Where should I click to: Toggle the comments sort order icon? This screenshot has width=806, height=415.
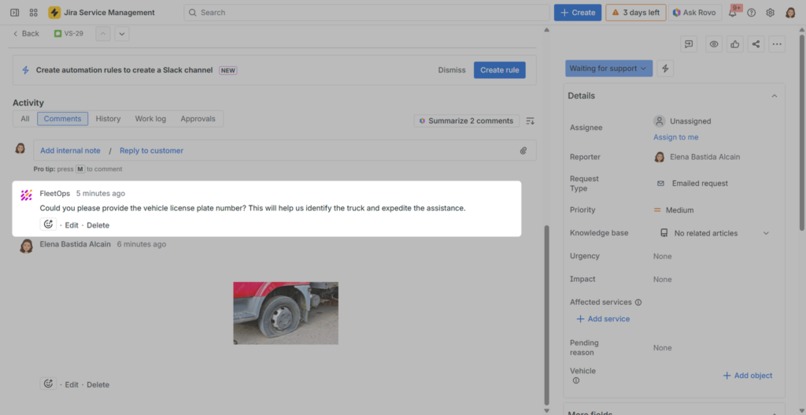[x=530, y=121]
